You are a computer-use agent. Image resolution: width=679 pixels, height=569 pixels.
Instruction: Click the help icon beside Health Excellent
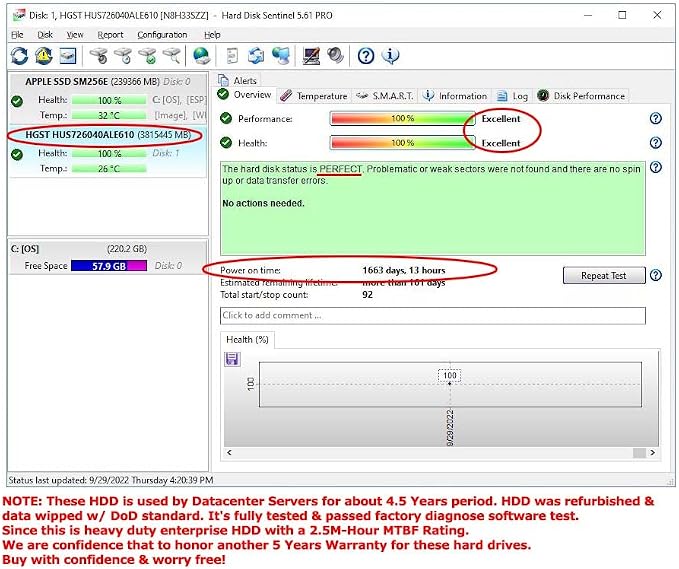point(656,142)
